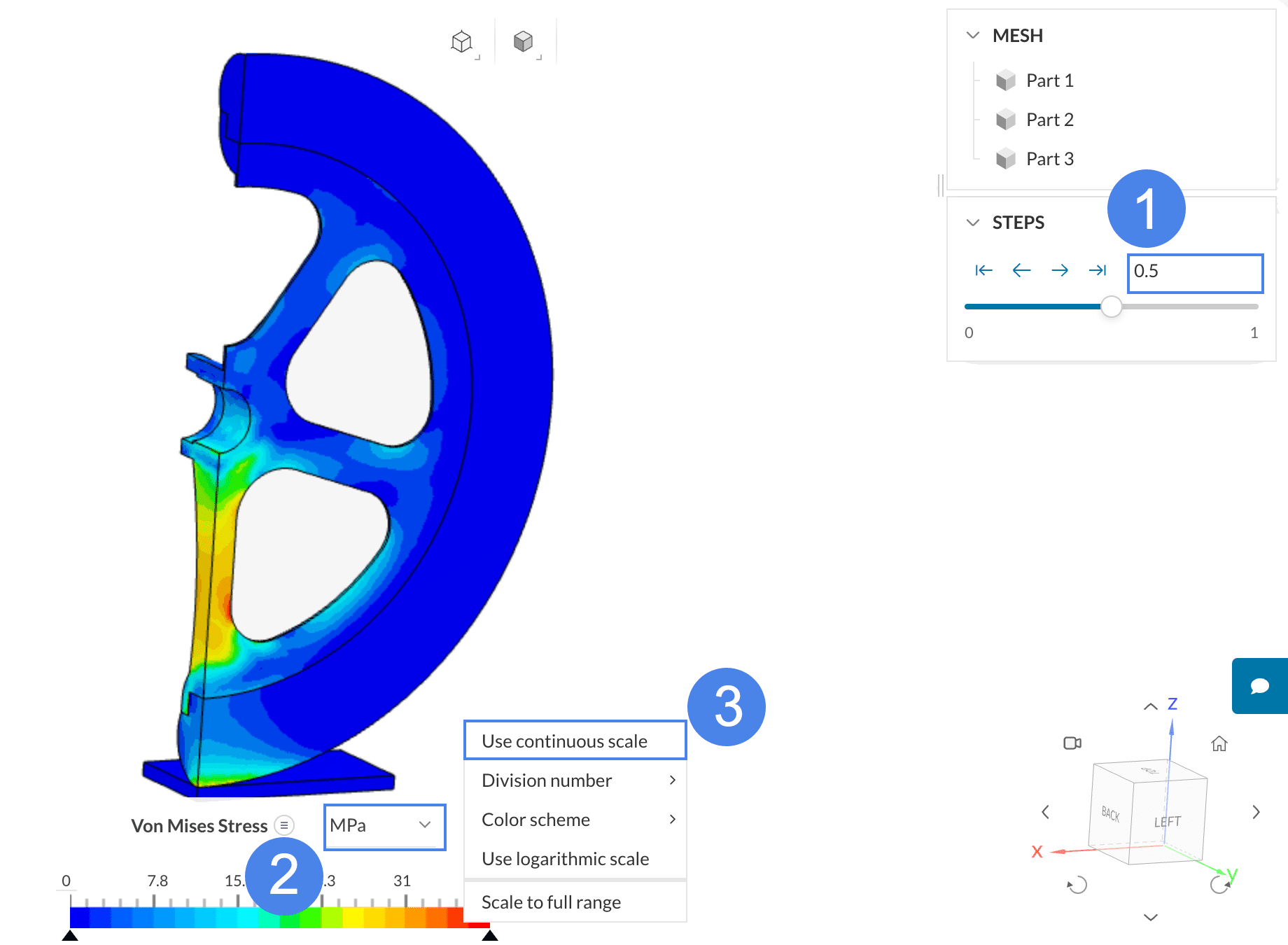The image size is (1288, 945).
Task: Open the chat support bubble
Action: pyautogui.click(x=1259, y=686)
